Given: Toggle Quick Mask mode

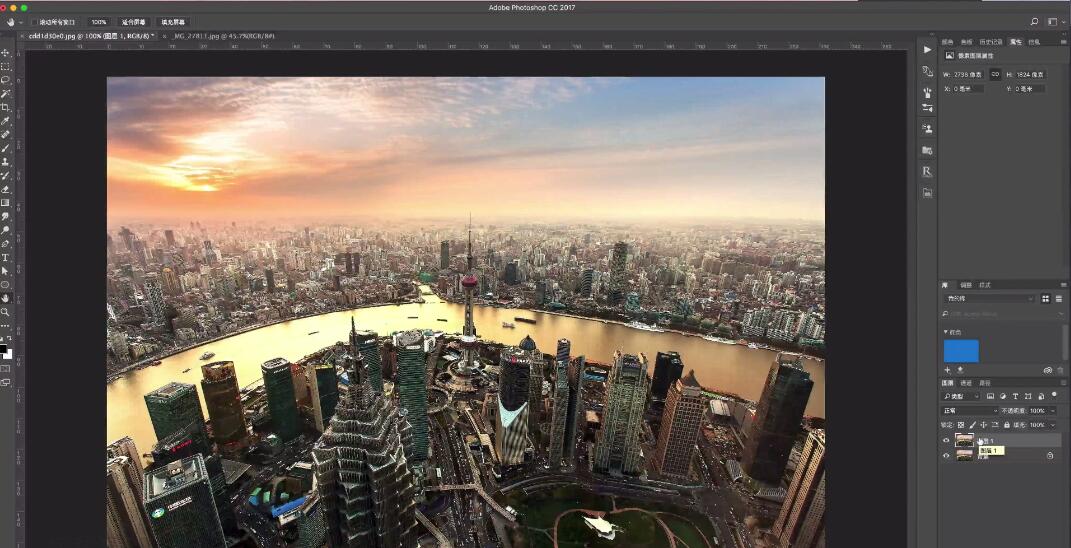Looking at the screenshot, I should pyautogui.click(x=5, y=369).
